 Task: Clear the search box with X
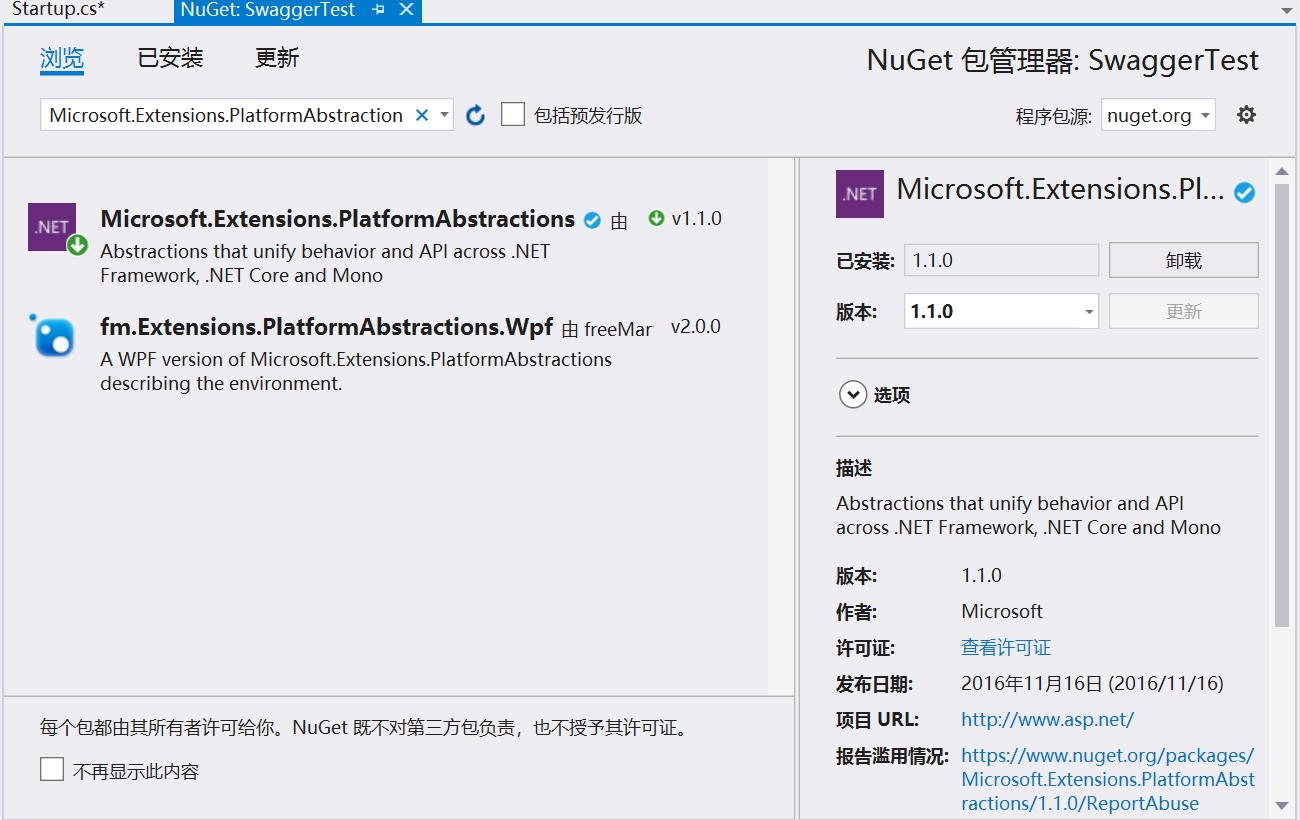pos(422,115)
